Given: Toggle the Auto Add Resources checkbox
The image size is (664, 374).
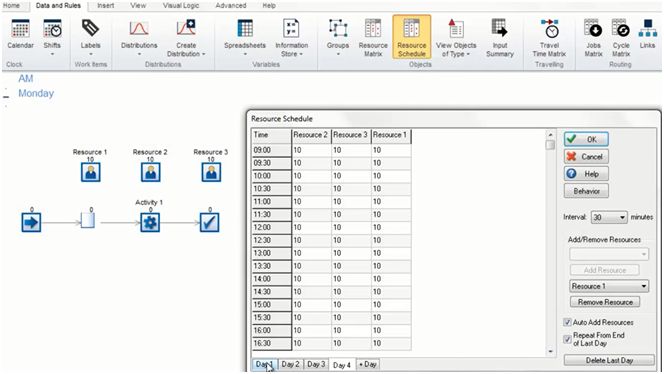Looking at the screenshot, I should (x=567, y=322).
